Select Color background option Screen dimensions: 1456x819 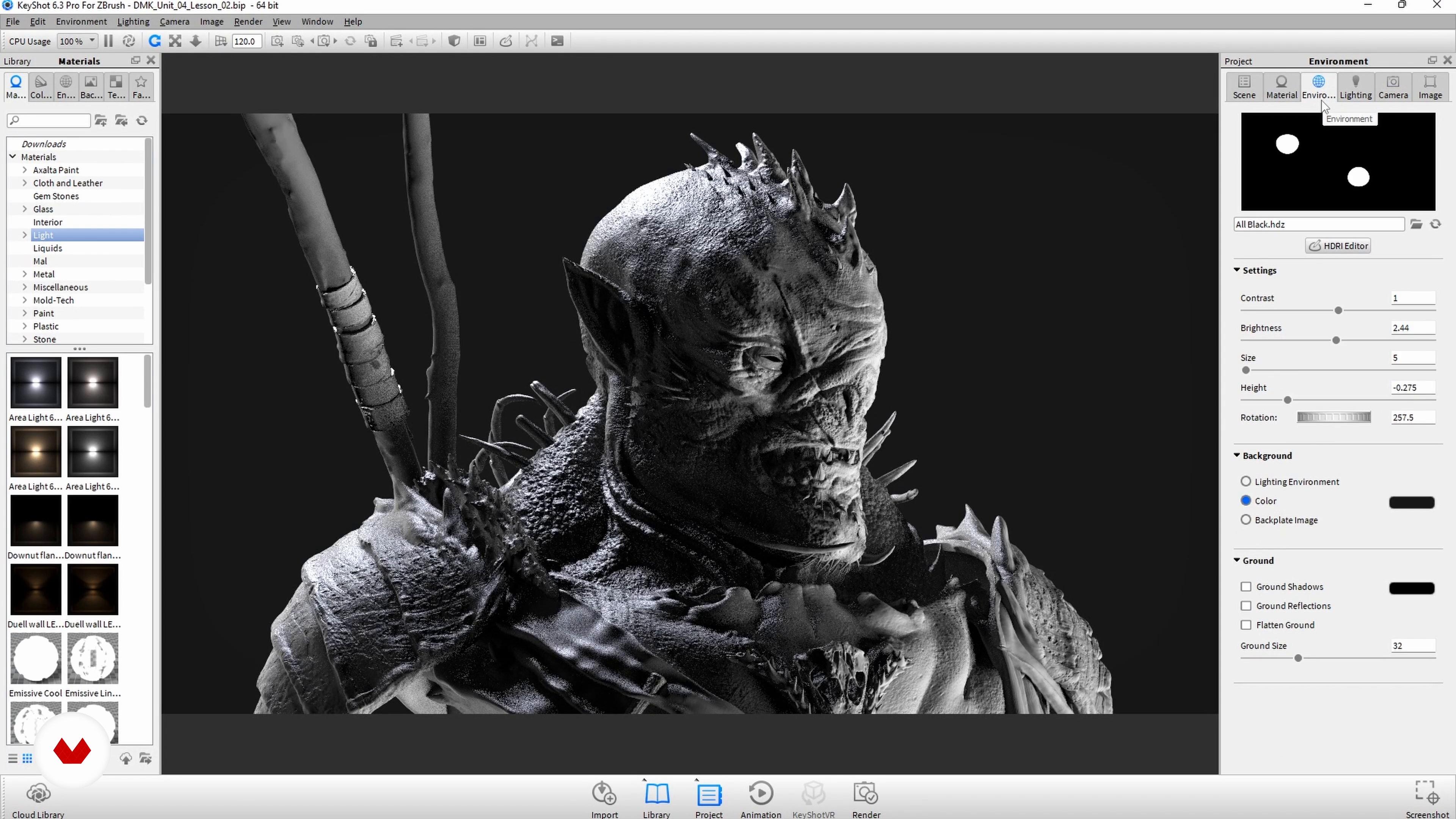click(1246, 501)
